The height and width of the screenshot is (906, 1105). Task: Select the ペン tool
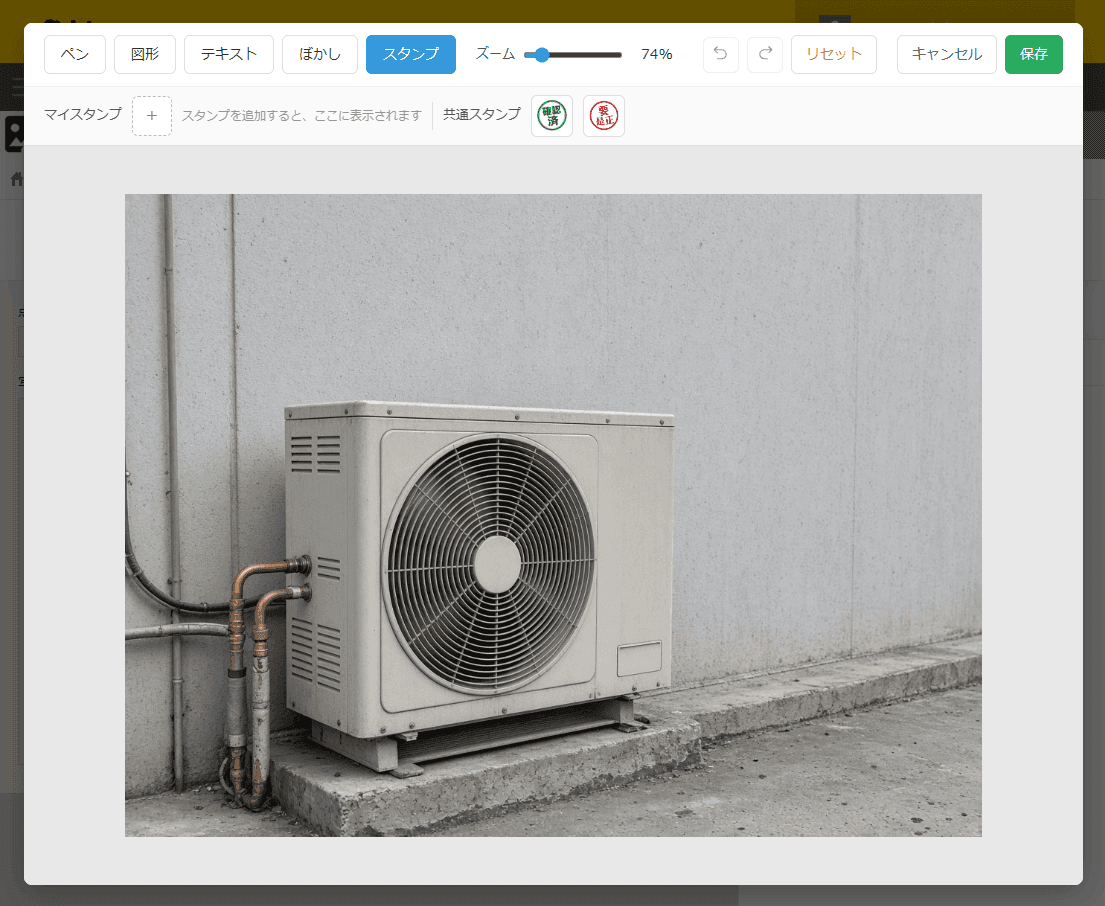coord(75,54)
